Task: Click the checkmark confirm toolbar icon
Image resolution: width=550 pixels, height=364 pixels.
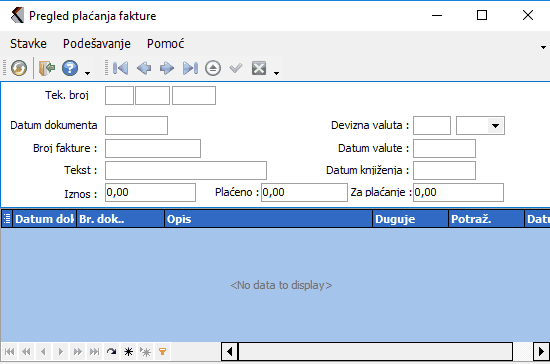Action: 236,68
